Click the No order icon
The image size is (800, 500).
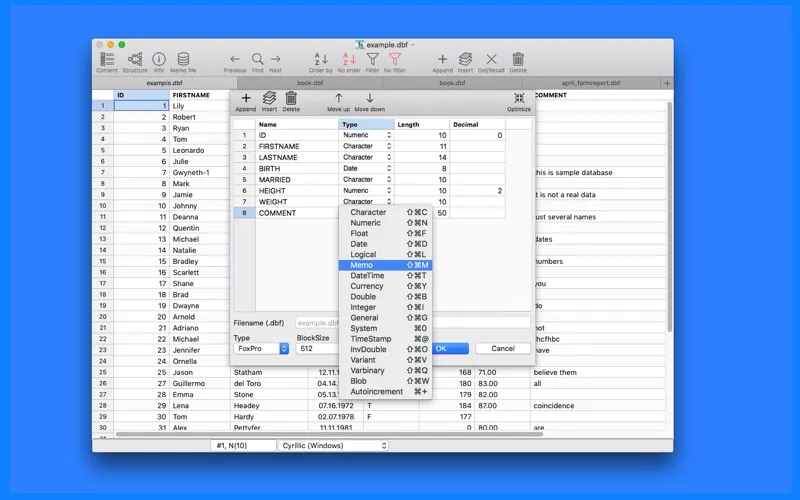coord(349,59)
